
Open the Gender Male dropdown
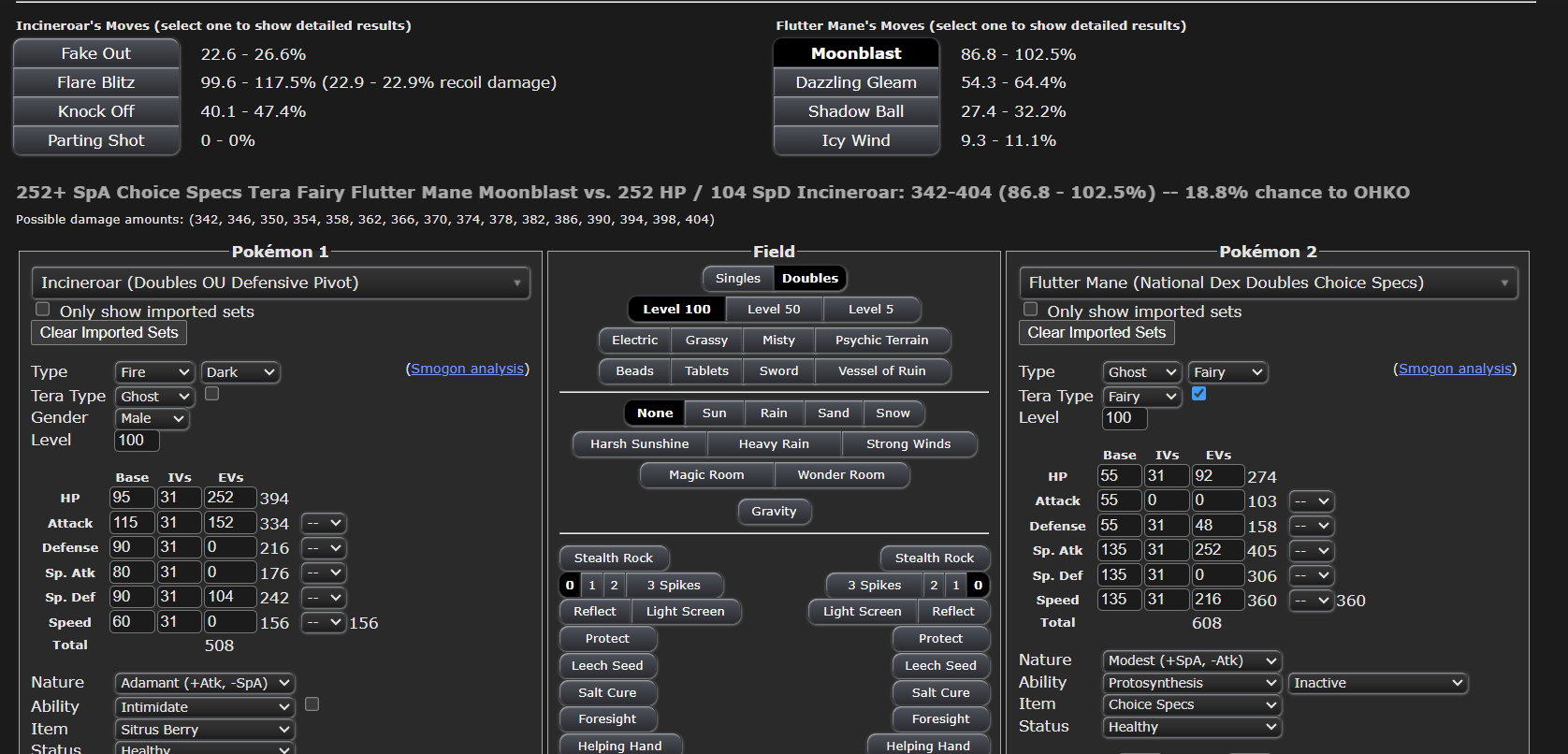coord(152,418)
